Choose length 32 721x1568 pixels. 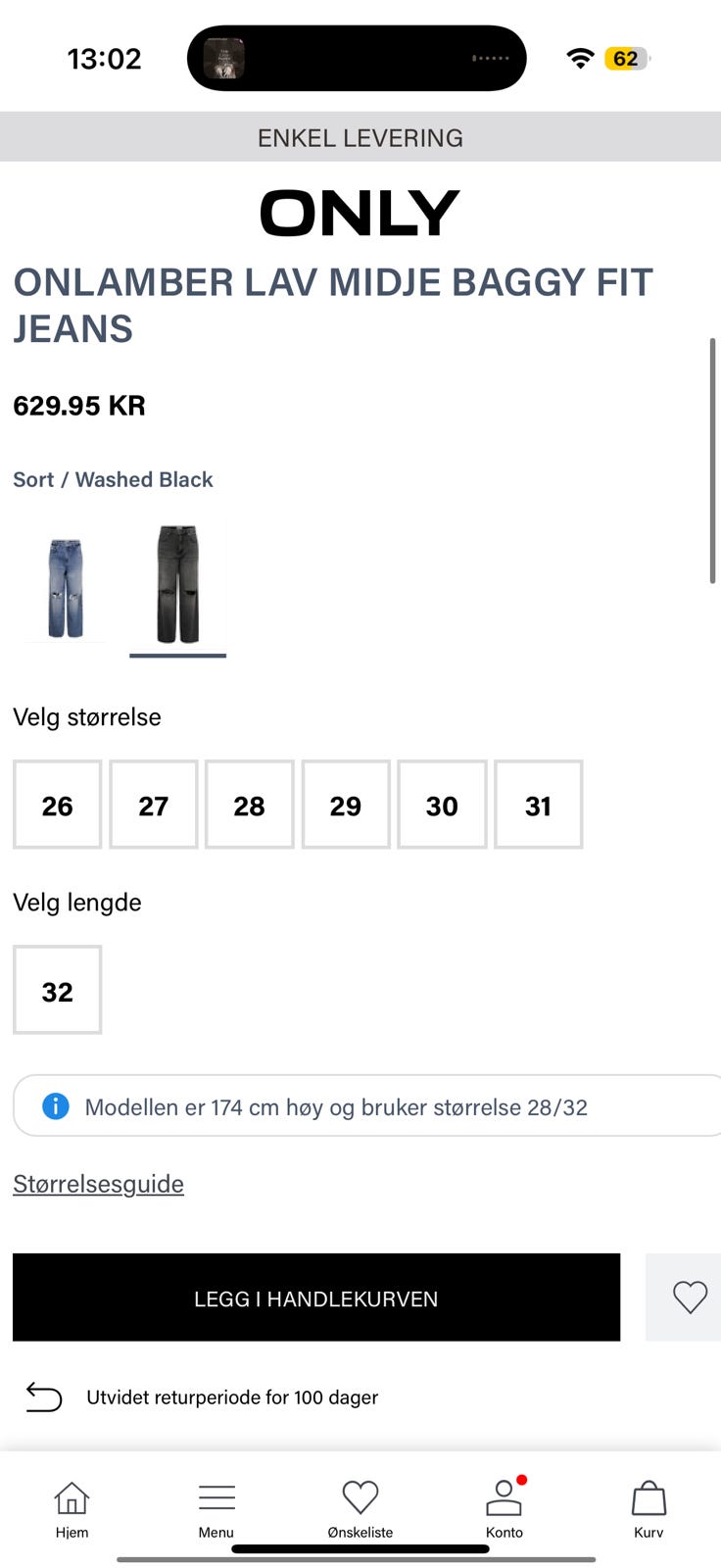point(57,990)
